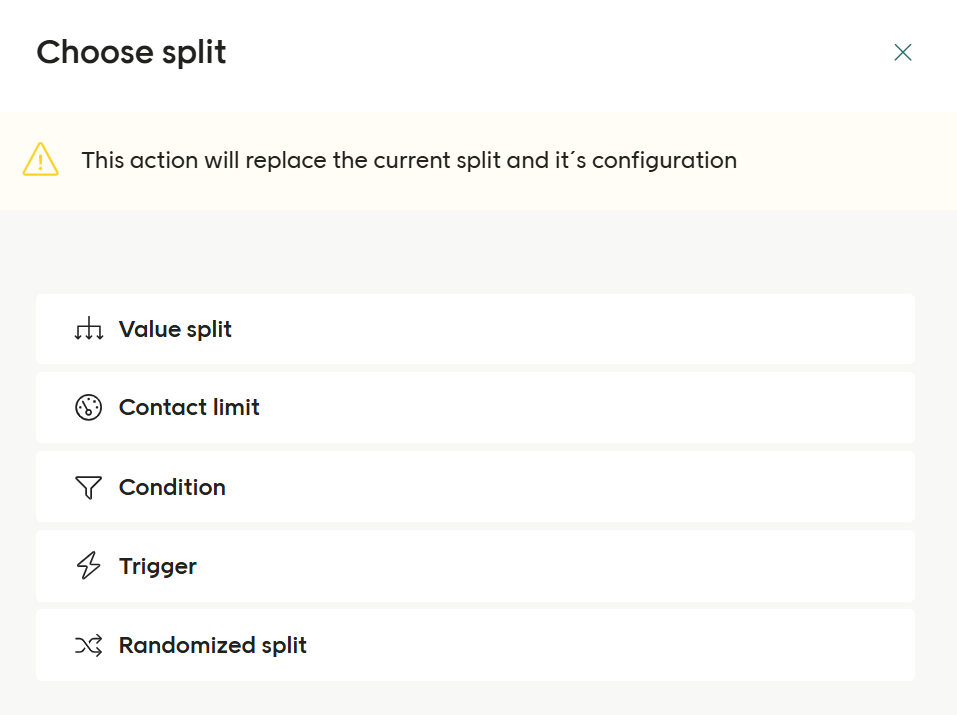Click the Condition funnel icon
This screenshot has width=957, height=715.
pos(89,487)
